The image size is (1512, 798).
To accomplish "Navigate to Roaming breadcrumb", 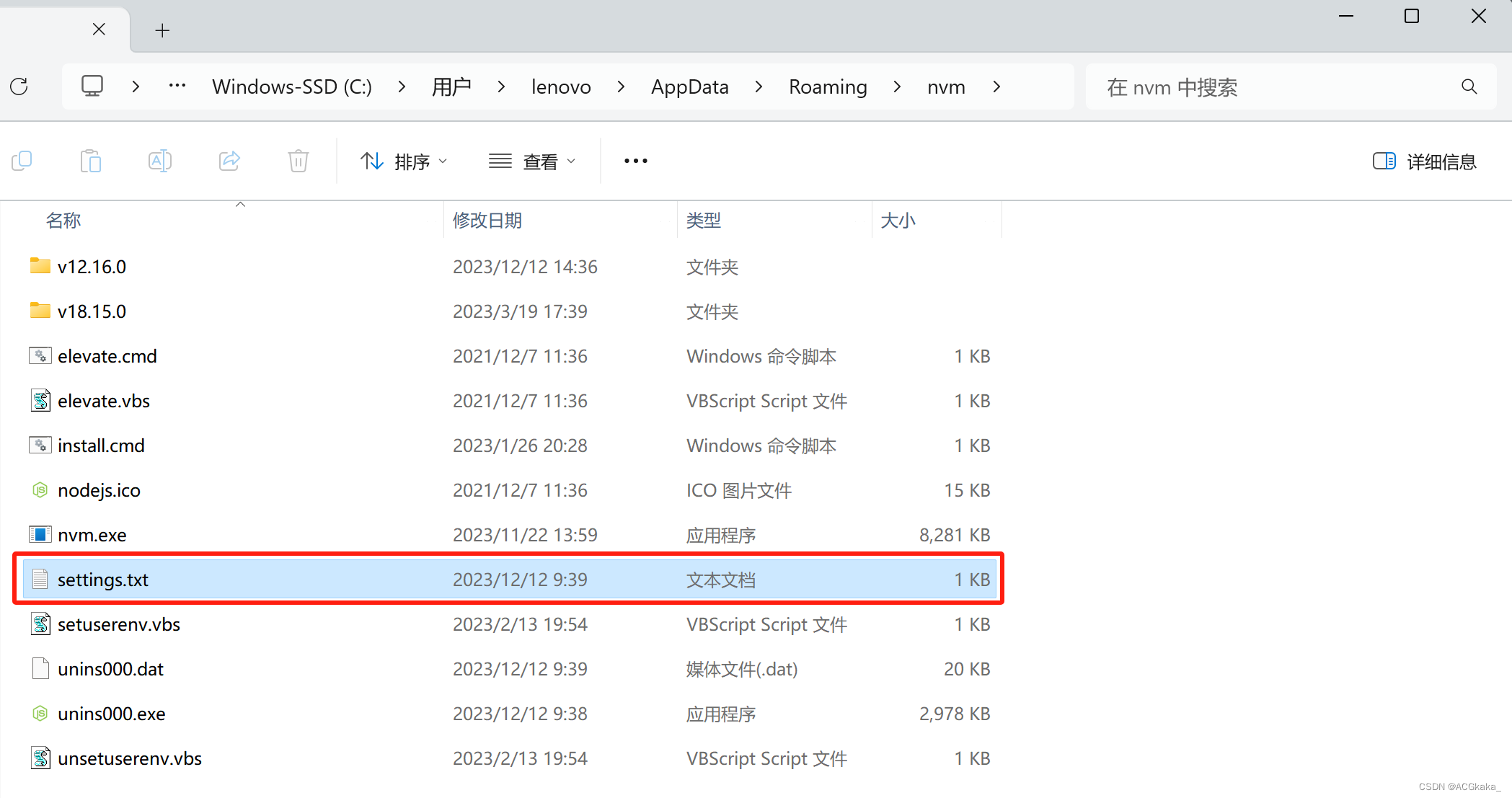I will point(828,87).
